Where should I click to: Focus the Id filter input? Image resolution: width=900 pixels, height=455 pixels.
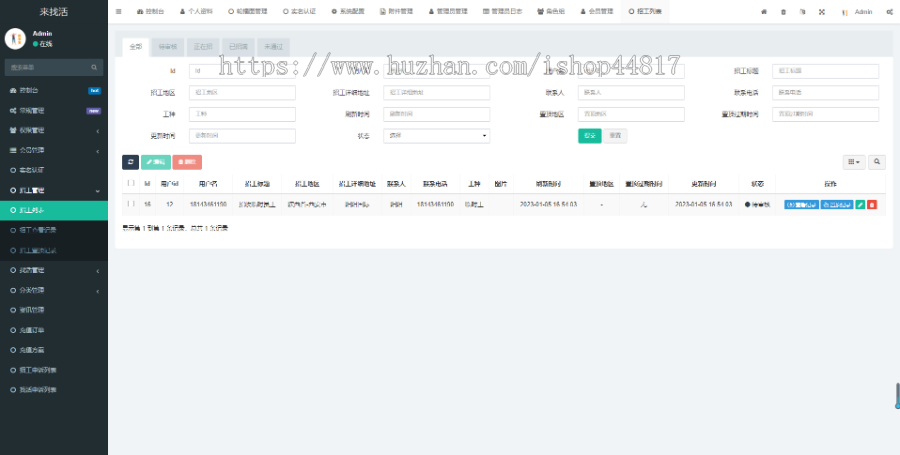pyautogui.click(x=242, y=71)
